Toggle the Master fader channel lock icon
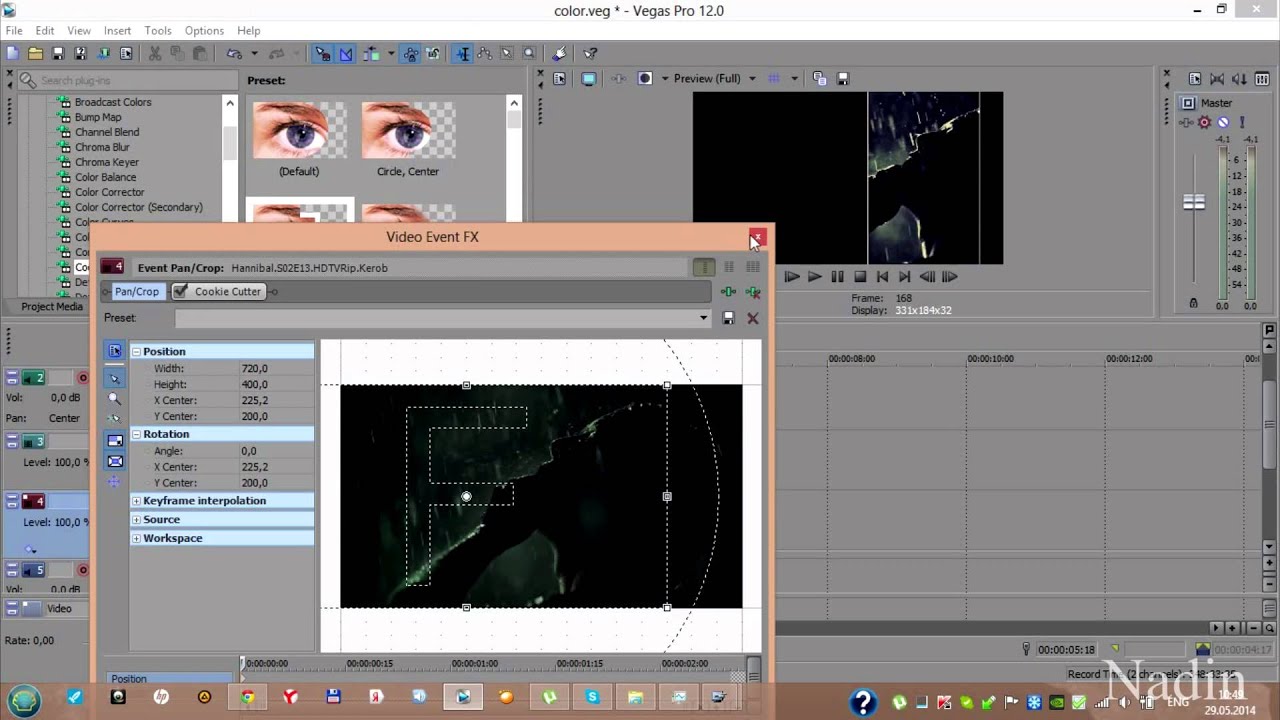This screenshot has height=720, width=1280. [1193, 303]
